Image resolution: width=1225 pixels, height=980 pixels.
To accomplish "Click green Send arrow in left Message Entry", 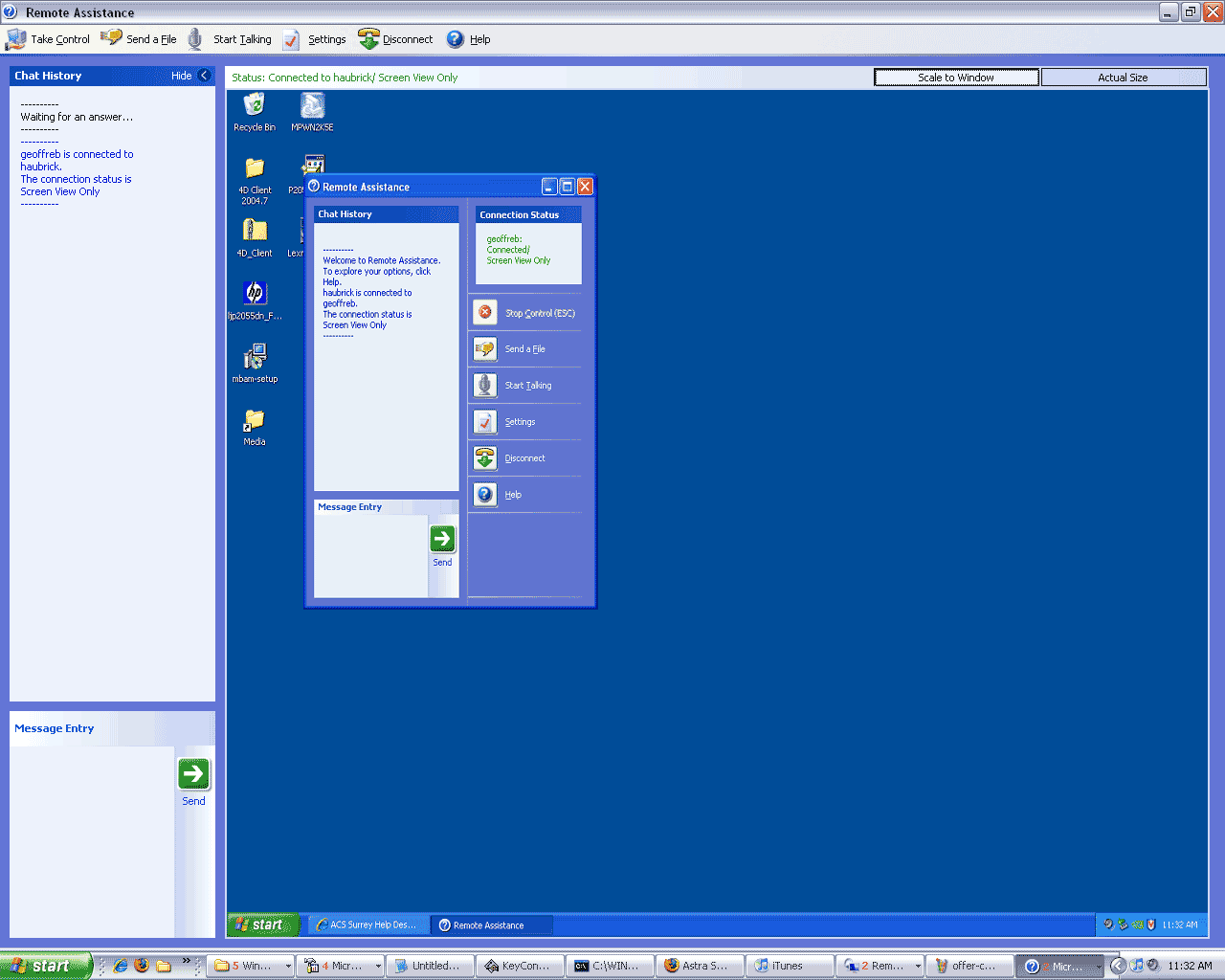I will [193, 774].
